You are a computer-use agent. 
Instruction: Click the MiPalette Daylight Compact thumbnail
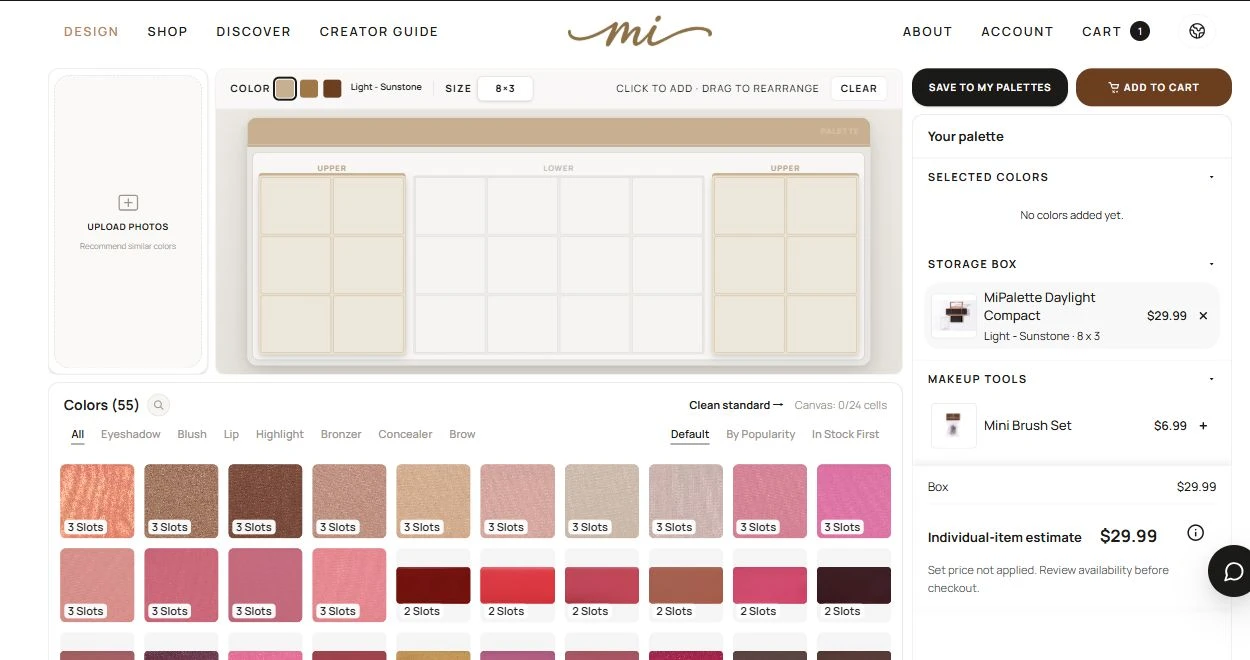[x=954, y=316]
